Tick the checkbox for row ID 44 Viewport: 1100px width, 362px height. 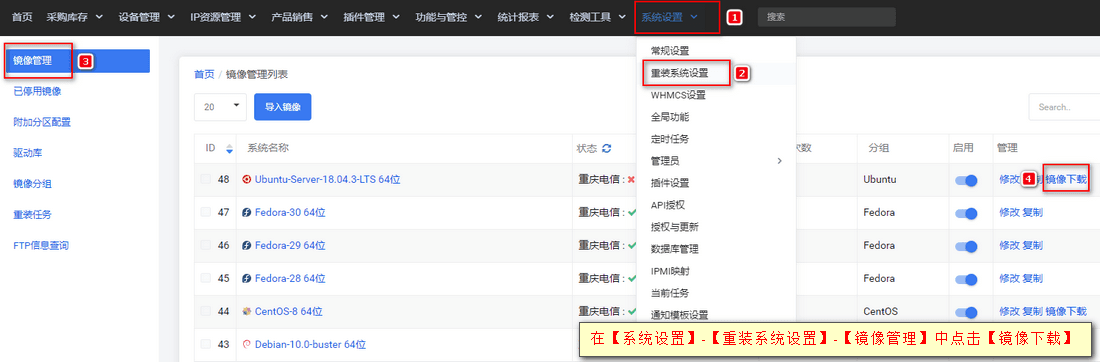[x=206, y=311]
